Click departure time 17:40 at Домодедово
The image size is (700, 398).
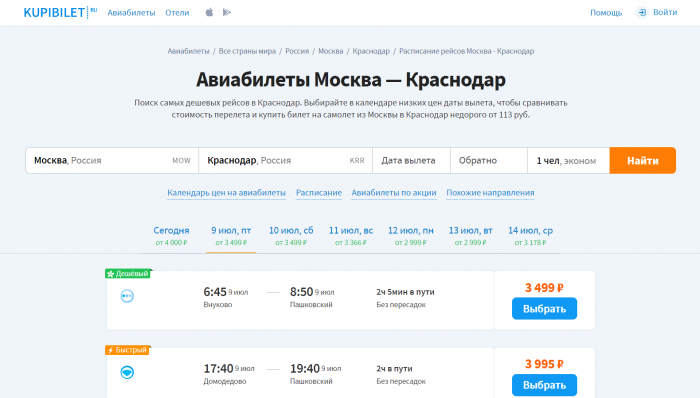pos(218,369)
